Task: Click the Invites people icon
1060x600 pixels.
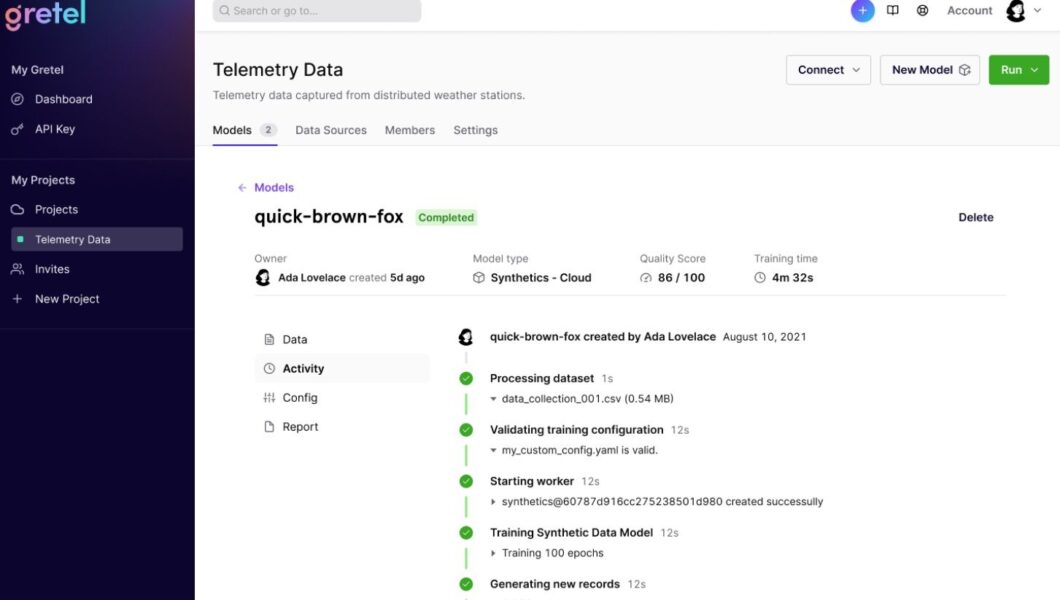Action: 18,269
